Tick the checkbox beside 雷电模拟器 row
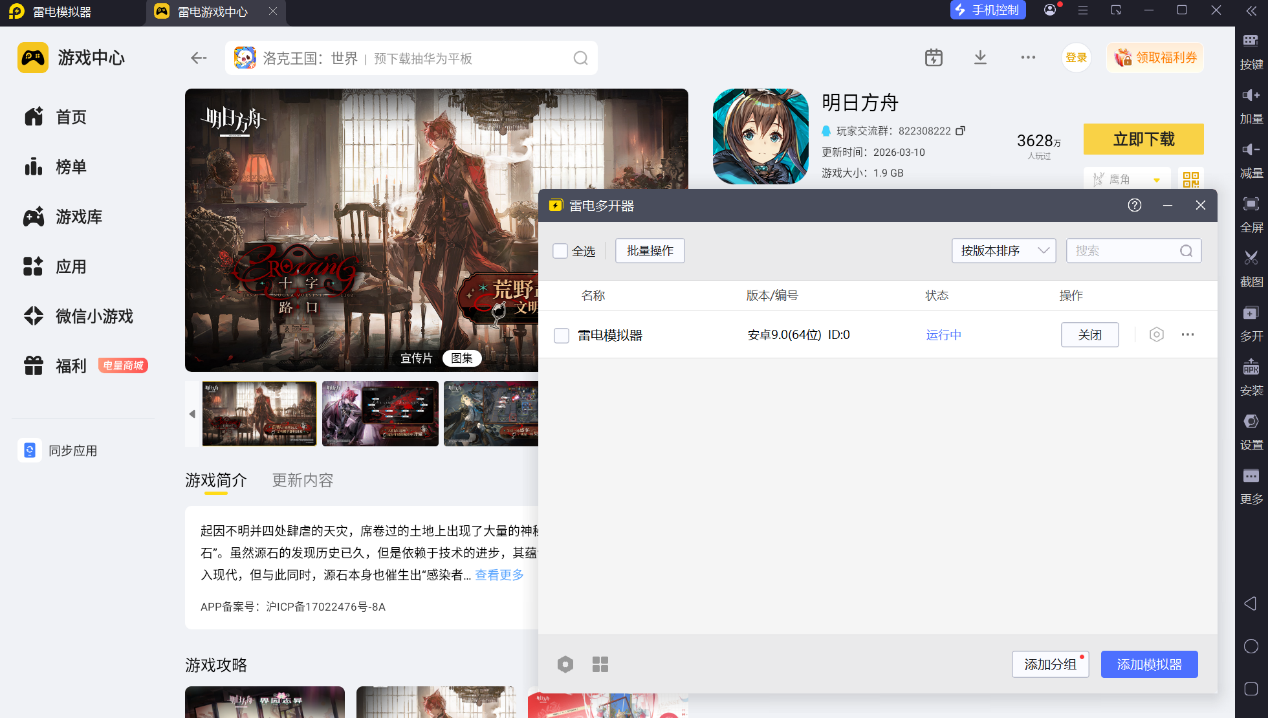Viewport: 1268px width, 718px height. click(562, 336)
